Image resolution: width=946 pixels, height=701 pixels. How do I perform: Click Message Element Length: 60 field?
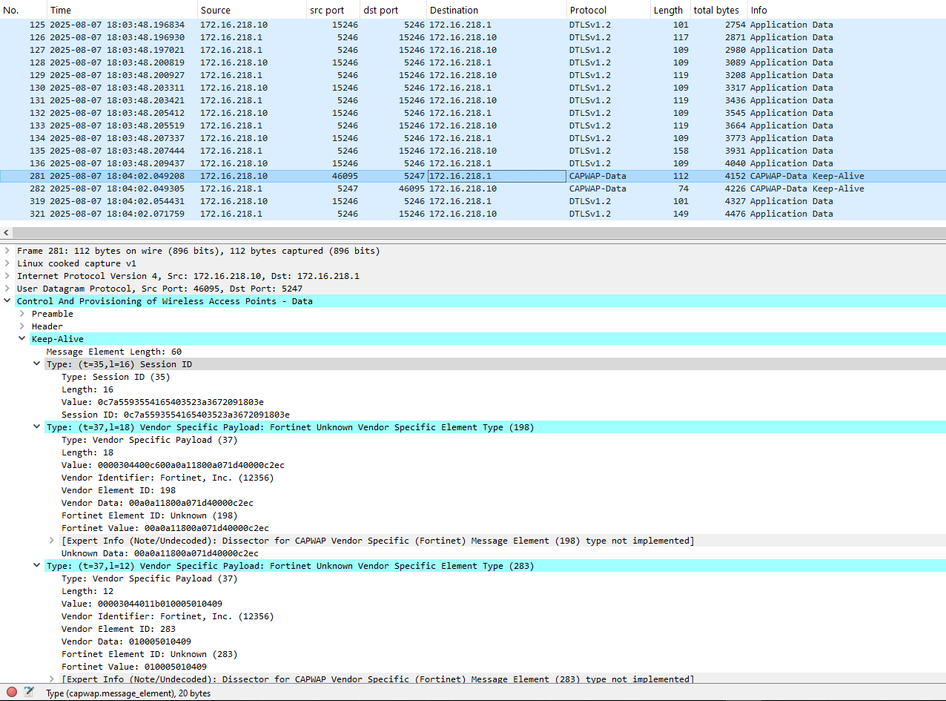tap(114, 351)
